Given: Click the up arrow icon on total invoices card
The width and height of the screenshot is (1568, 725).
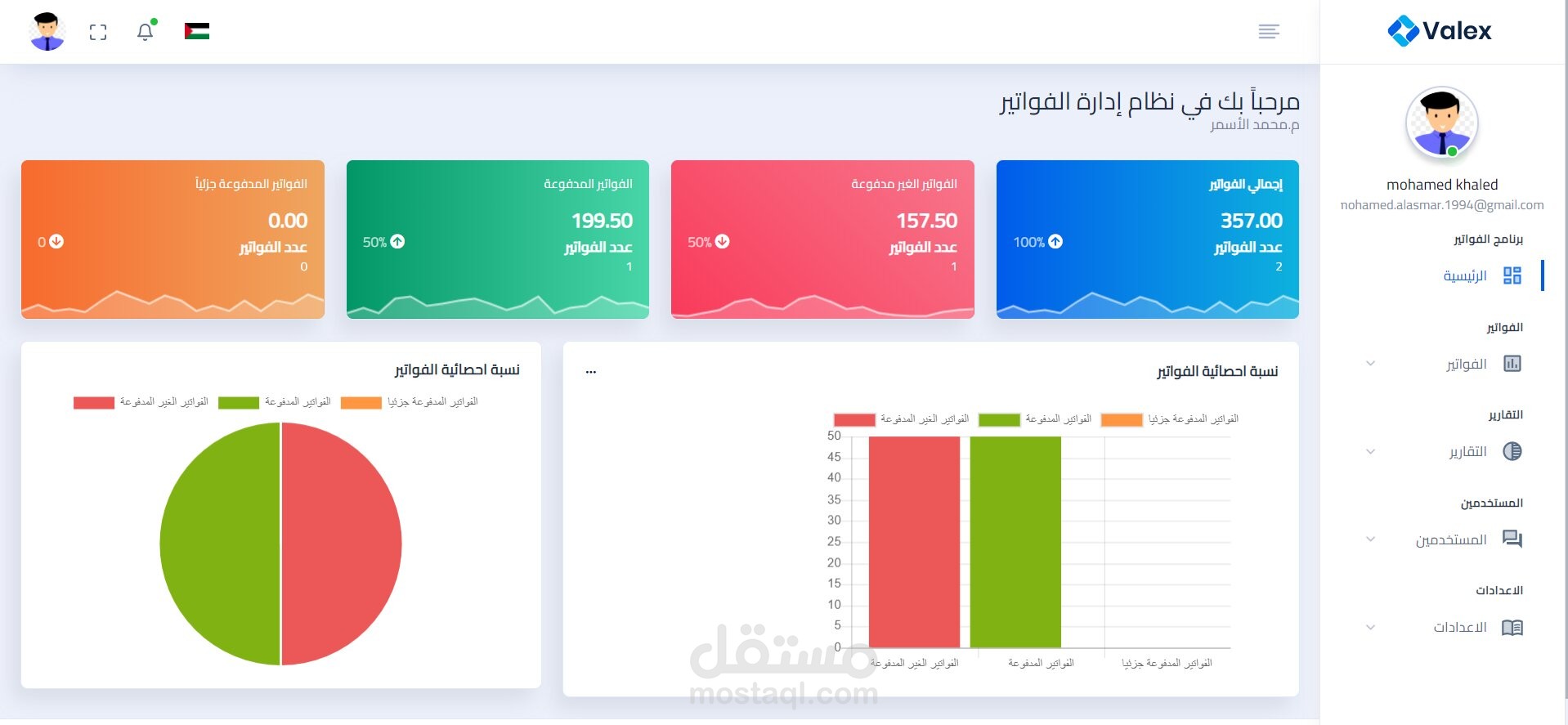Looking at the screenshot, I should (1055, 241).
